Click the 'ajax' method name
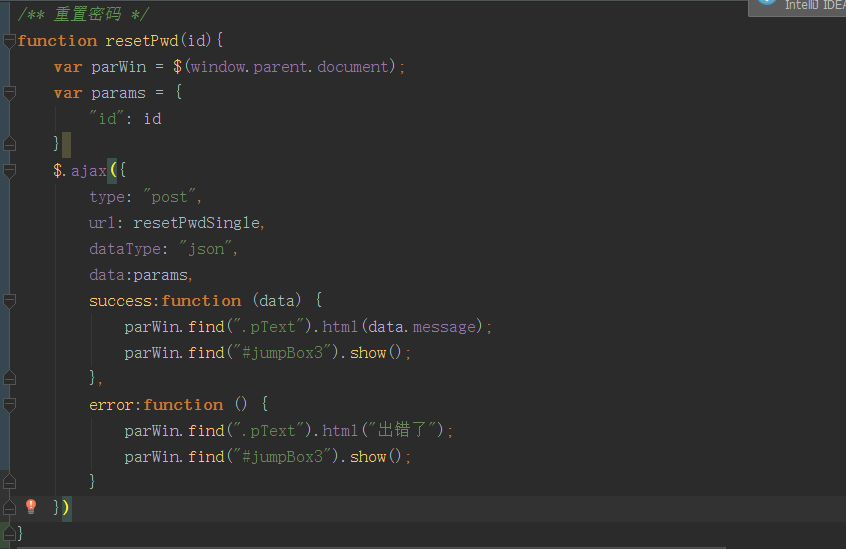This screenshot has height=549, width=846. (88, 170)
